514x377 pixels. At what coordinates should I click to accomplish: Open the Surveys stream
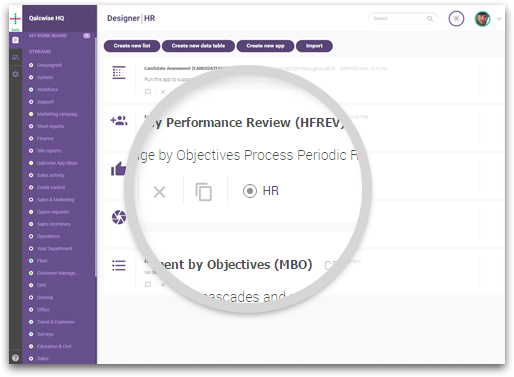45,334
